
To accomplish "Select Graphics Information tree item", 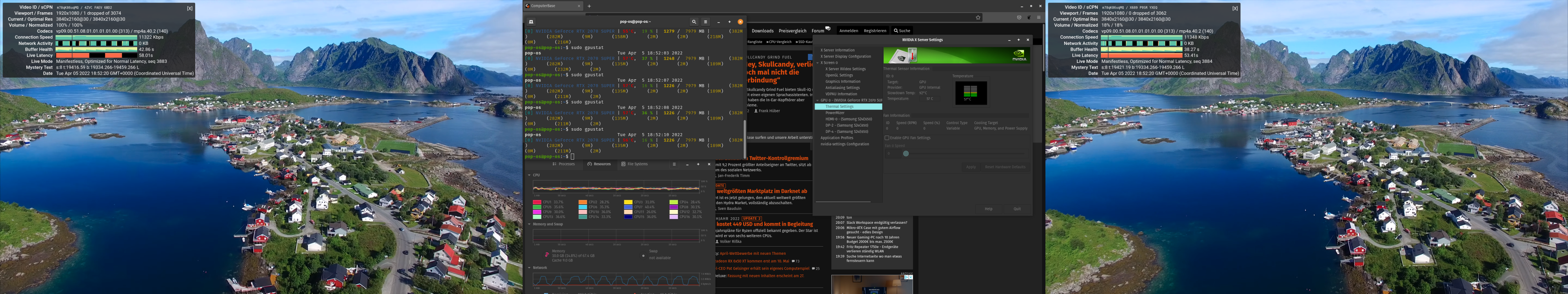I will tap(842, 82).
